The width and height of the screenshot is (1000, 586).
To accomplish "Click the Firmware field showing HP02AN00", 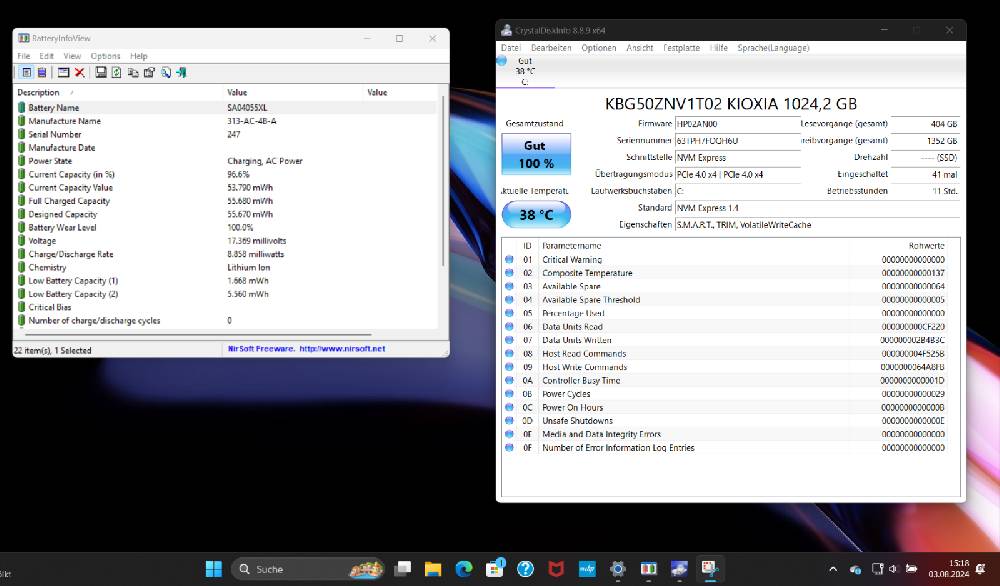I will (737, 124).
